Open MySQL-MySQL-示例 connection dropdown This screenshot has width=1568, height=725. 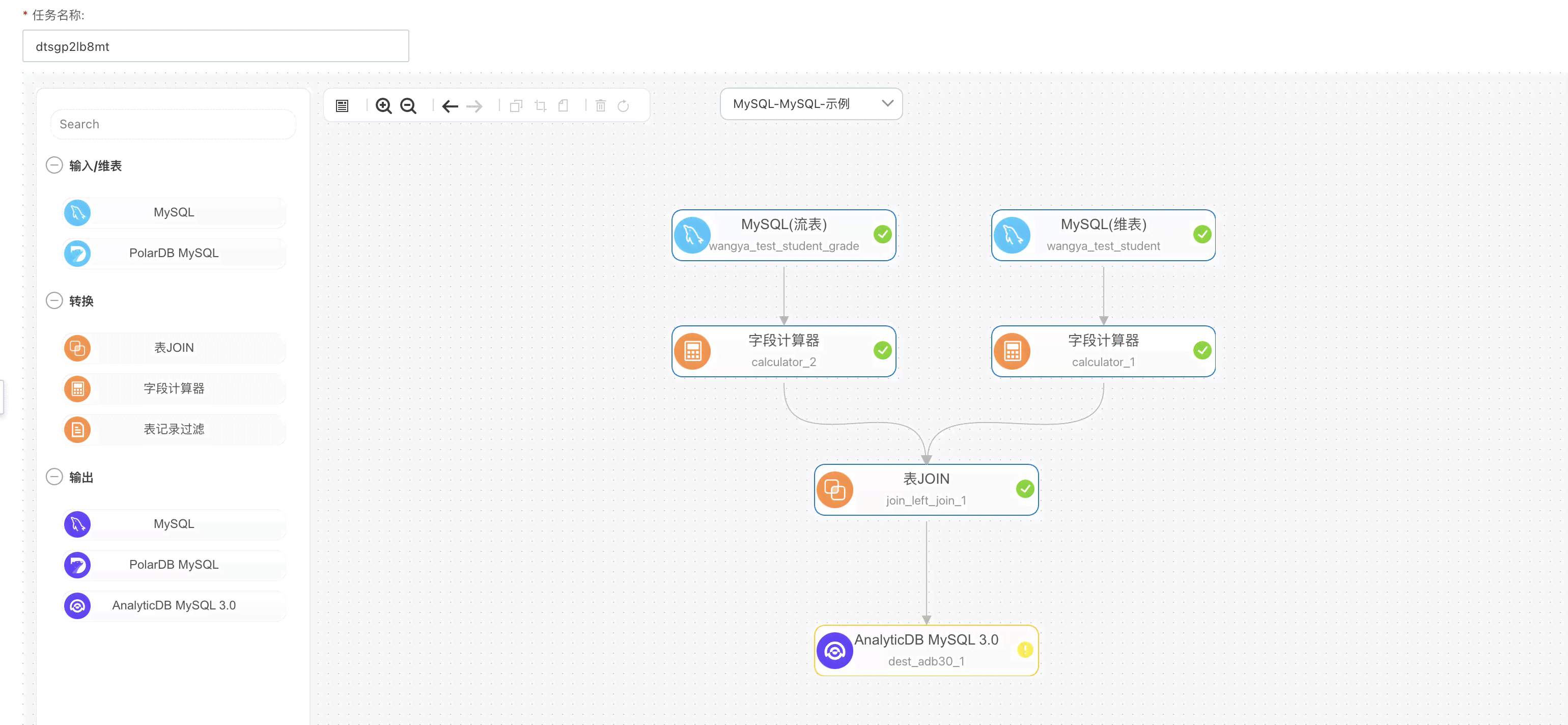pyautogui.click(x=809, y=104)
